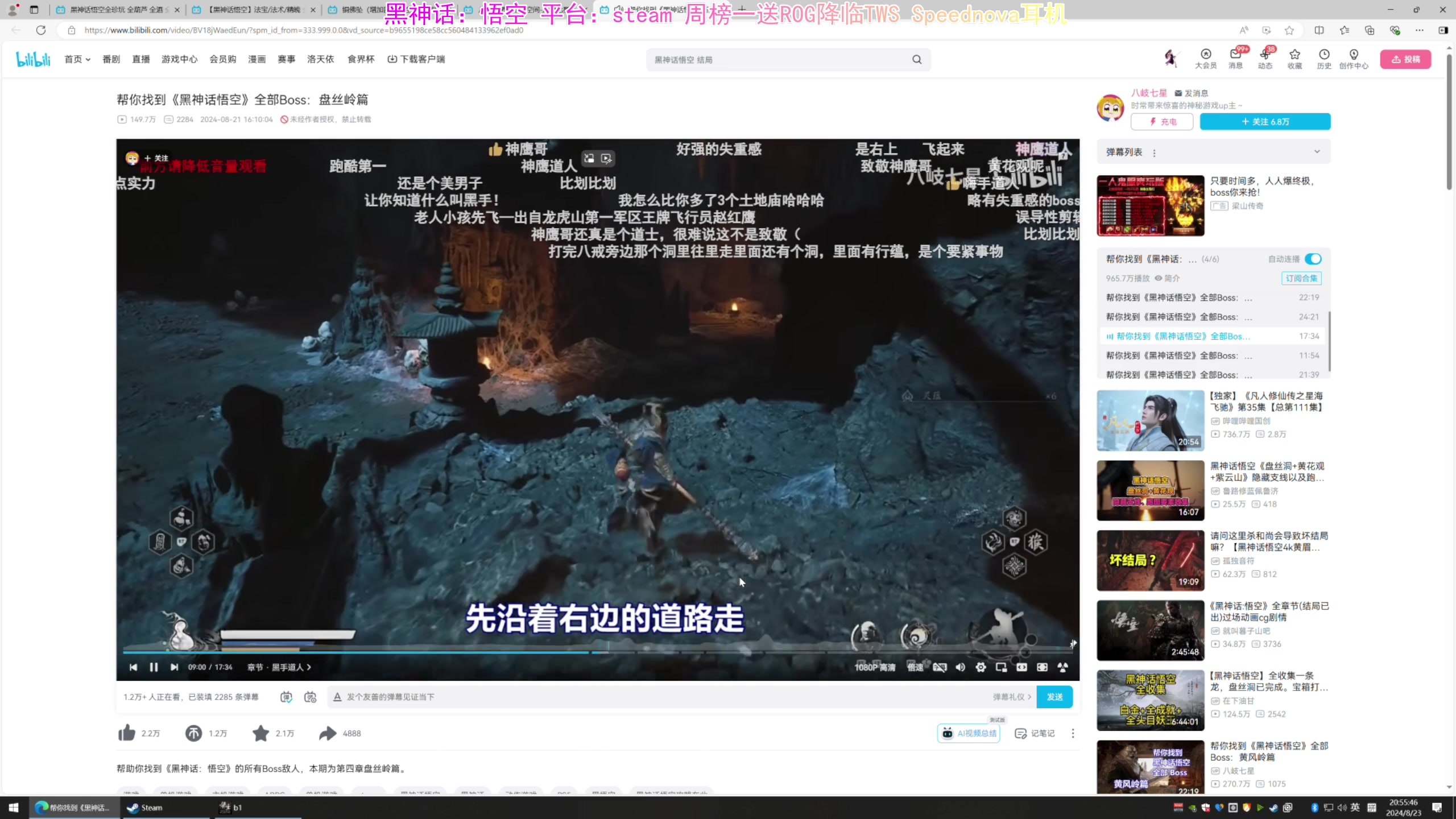Image resolution: width=1456 pixels, height=819 pixels.
Task: Send the danmaku with 发送 button
Action: (1054, 697)
